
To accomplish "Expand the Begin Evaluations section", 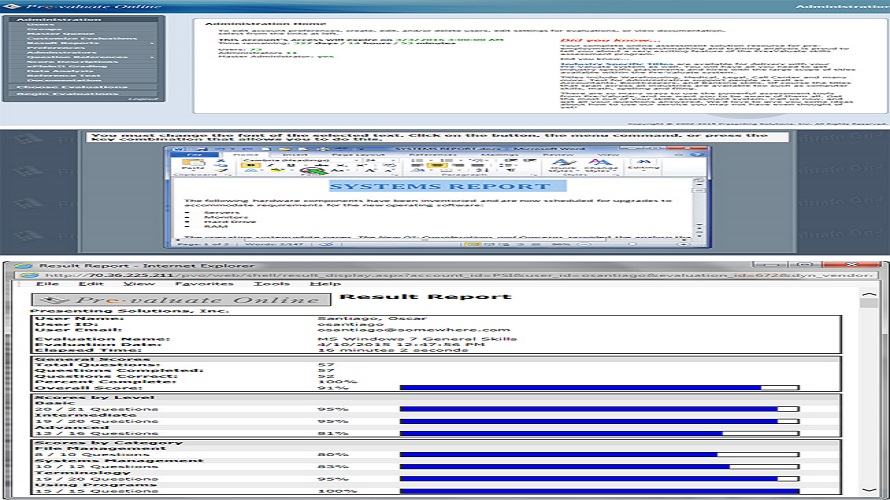I will (83, 94).
